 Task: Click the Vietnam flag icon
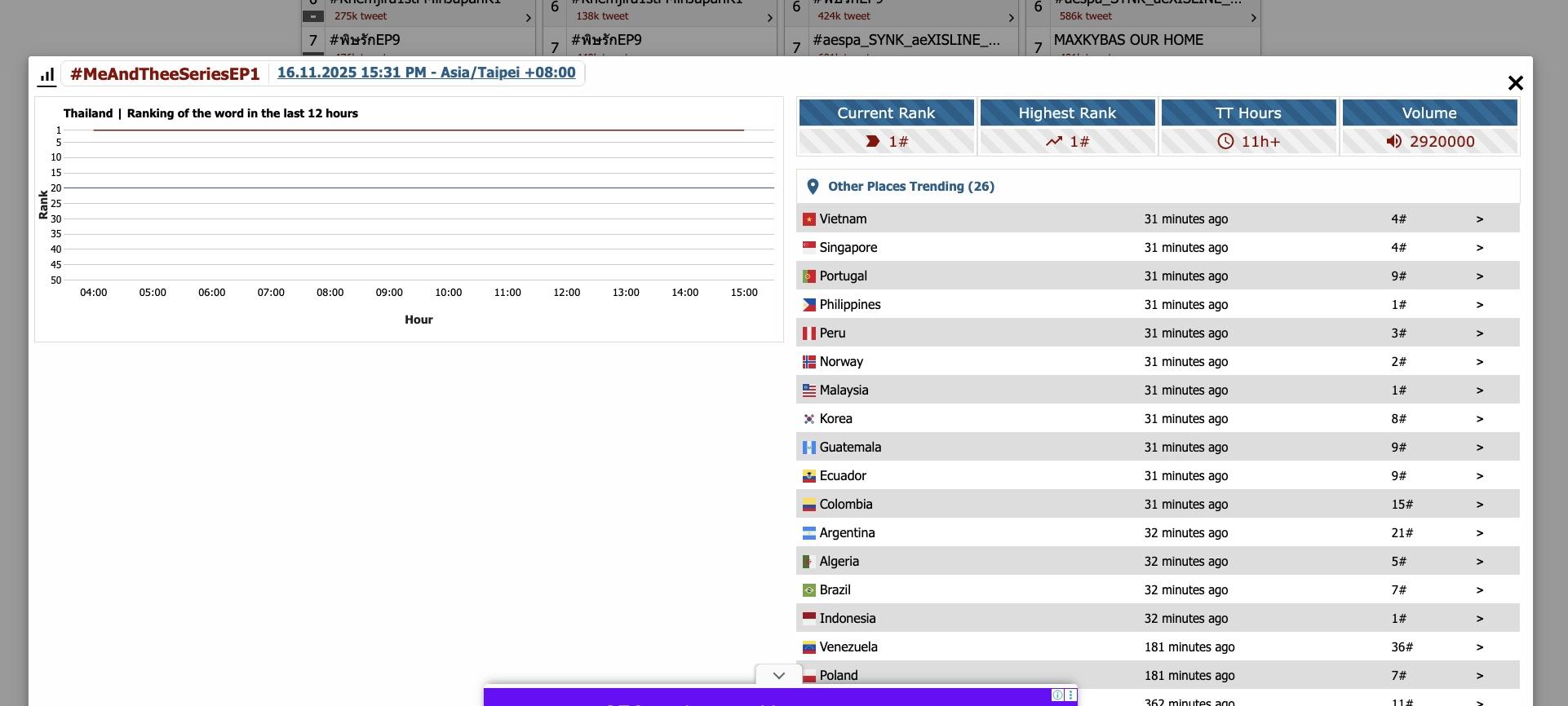click(808, 219)
